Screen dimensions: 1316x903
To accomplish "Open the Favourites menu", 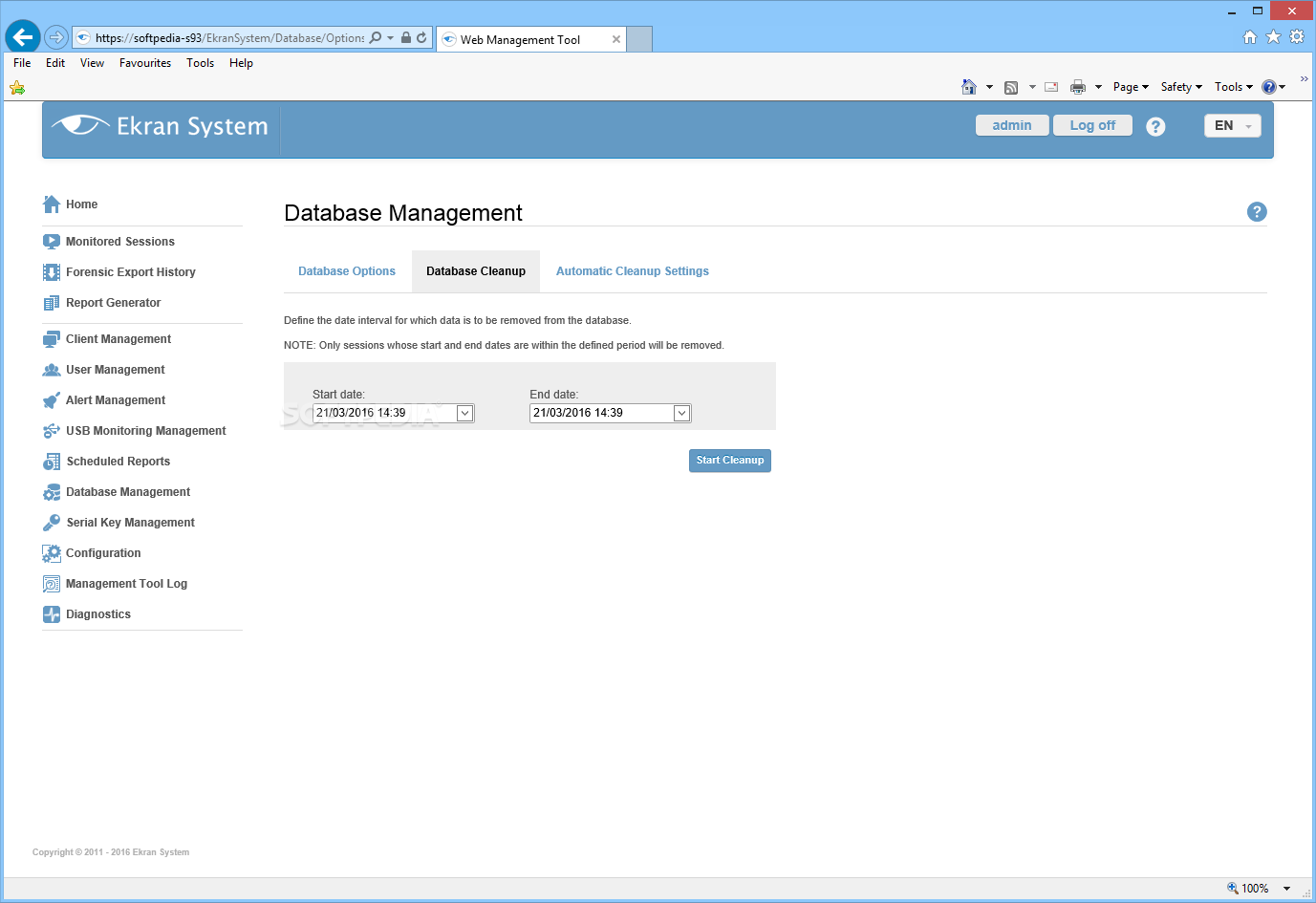I will coord(145,63).
